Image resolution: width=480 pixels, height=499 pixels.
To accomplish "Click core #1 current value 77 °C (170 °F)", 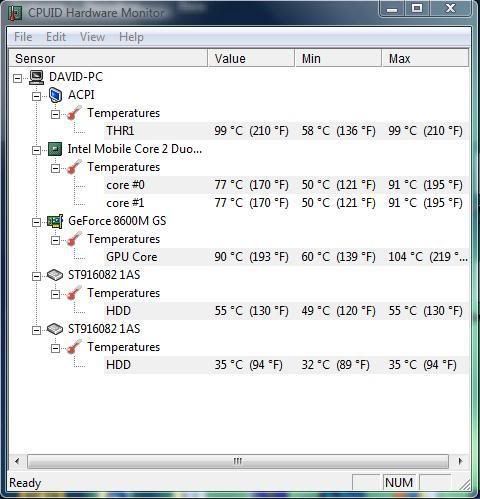I will click(251, 203).
